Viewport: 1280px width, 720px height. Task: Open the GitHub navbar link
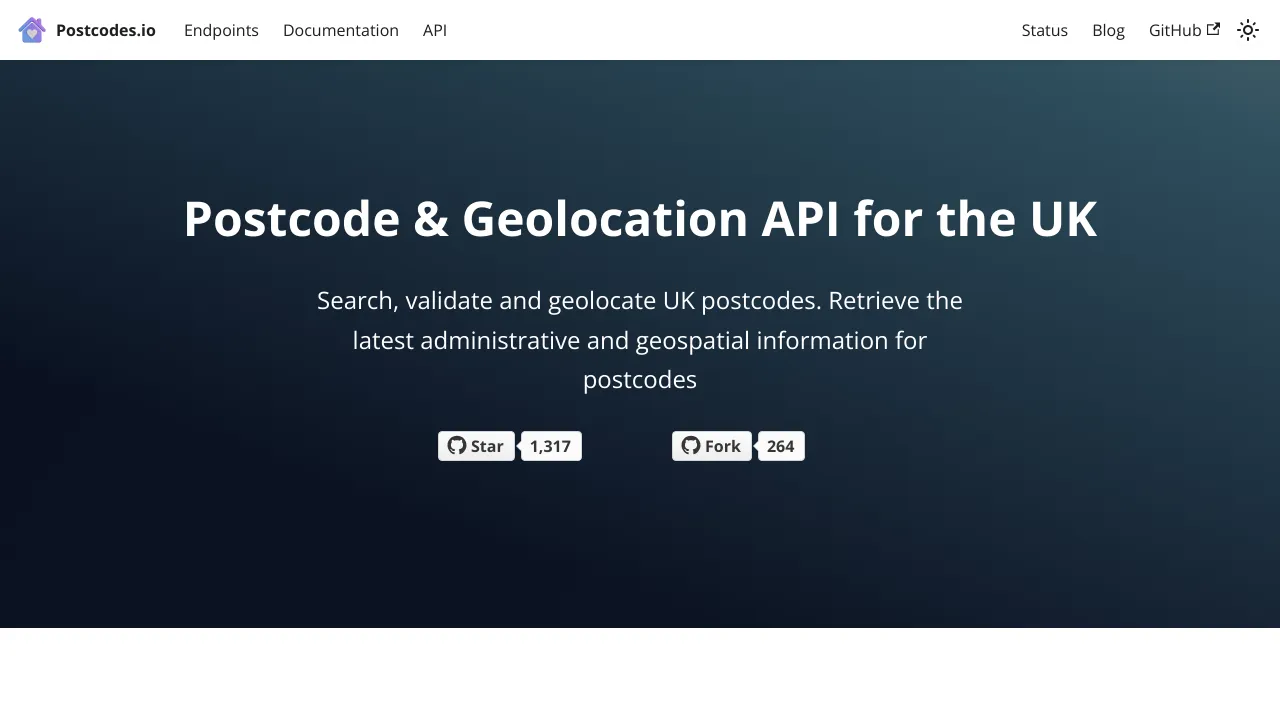(x=1184, y=30)
